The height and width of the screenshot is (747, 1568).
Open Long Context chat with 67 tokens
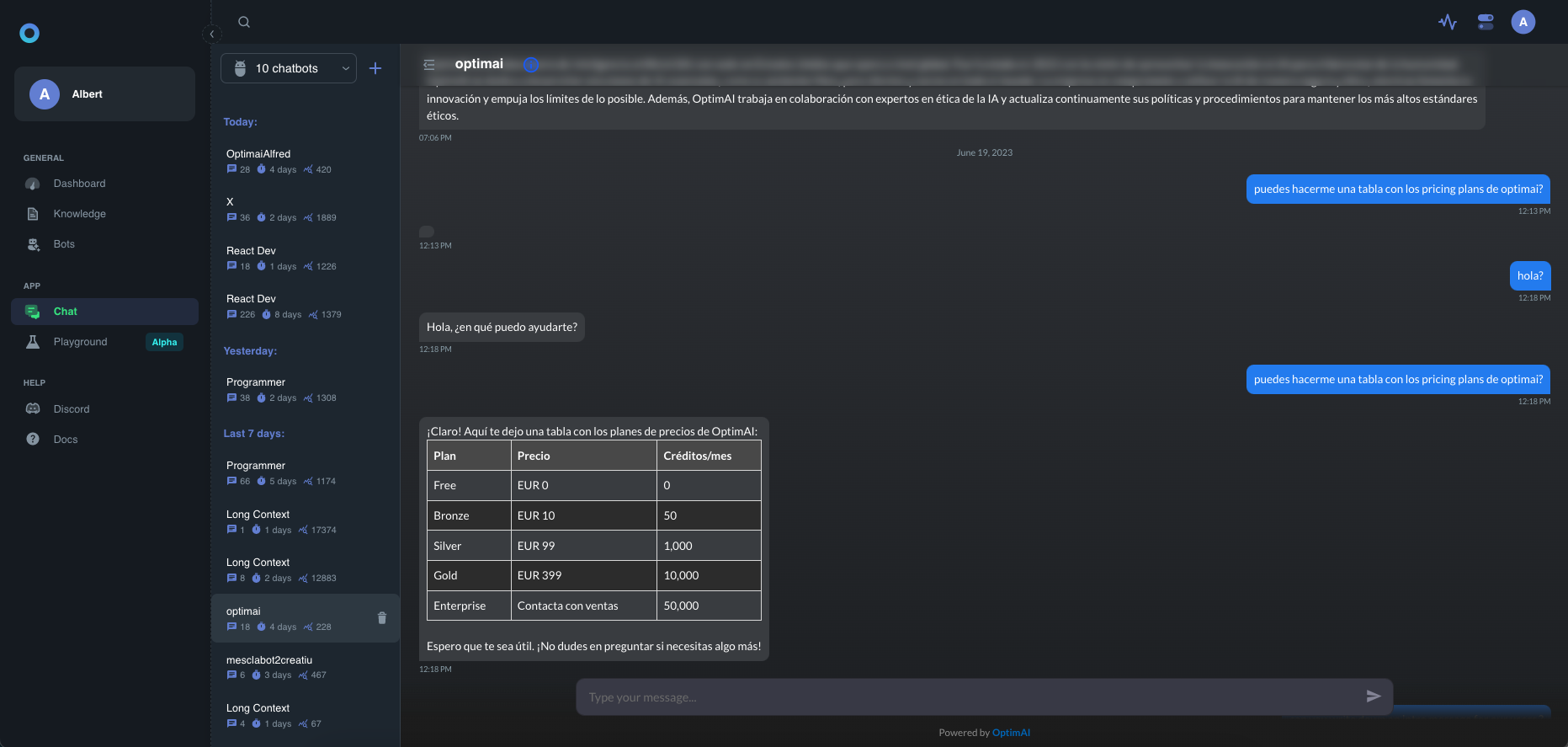(x=305, y=715)
